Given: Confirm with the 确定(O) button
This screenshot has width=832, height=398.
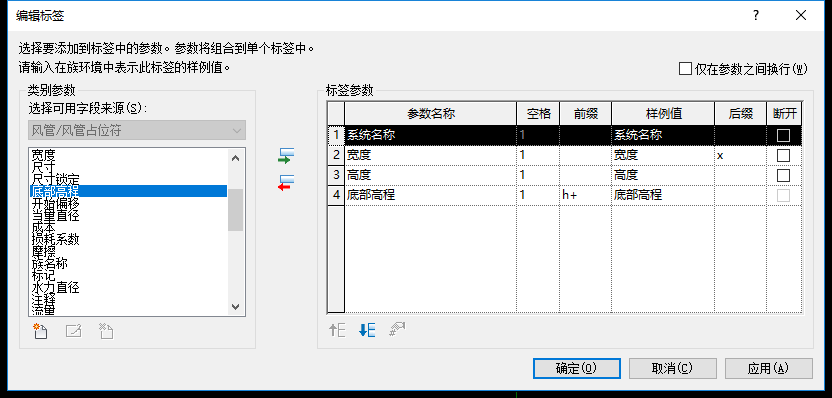Looking at the screenshot, I should (x=577, y=368).
